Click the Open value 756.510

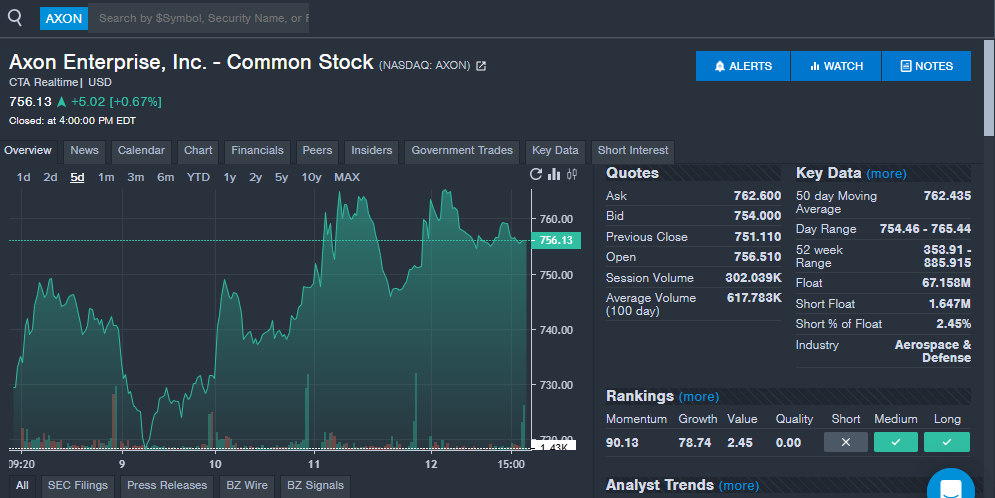click(x=757, y=257)
